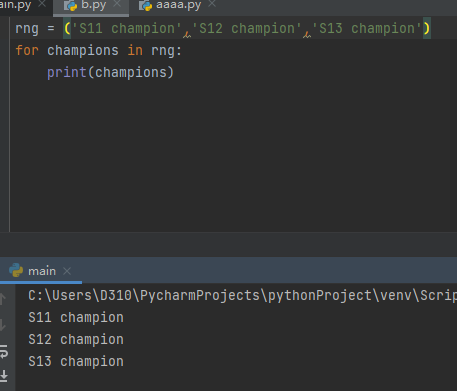The height and width of the screenshot is (391, 457).
Task: Click the comma warning after 'S11 champion'
Action: coord(187,33)
